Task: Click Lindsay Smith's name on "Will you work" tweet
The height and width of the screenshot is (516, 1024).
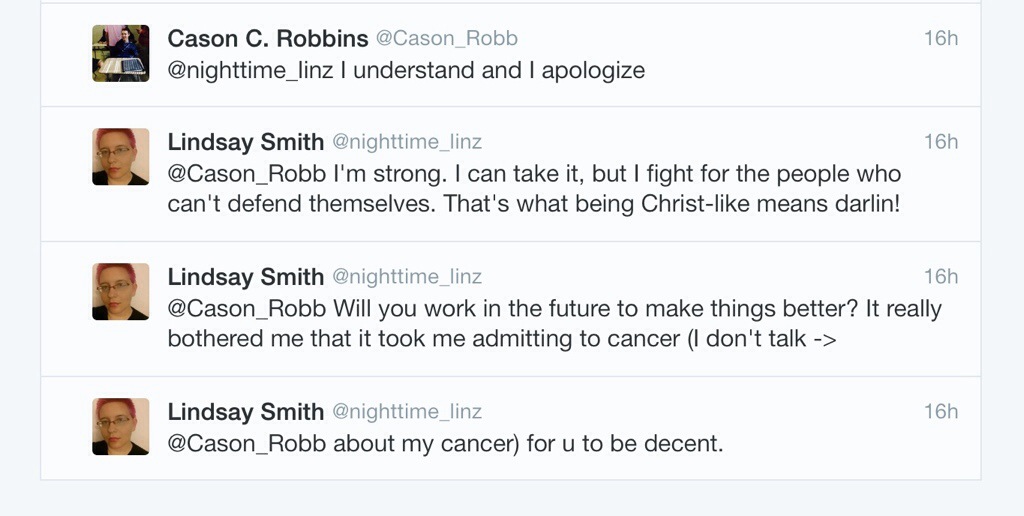Action: click(x=245, y=277)
